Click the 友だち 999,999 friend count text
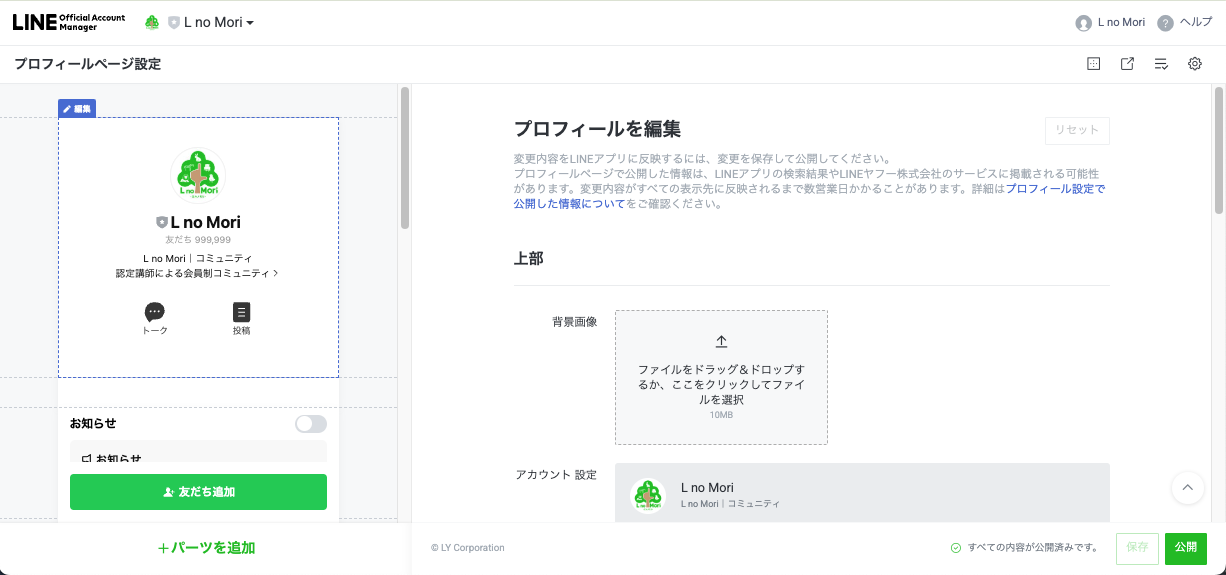 [198, 240]
